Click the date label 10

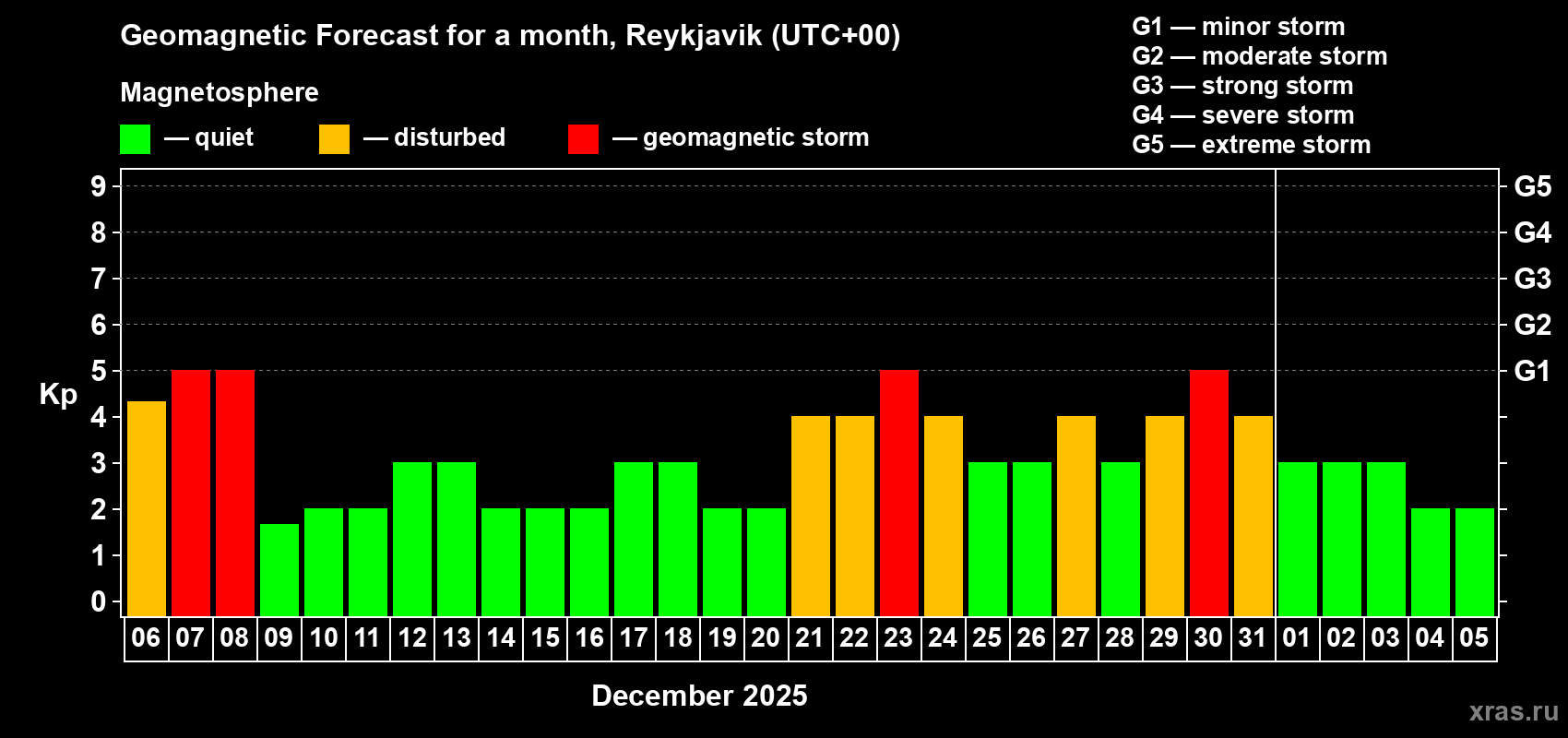[x=323, y=637]
